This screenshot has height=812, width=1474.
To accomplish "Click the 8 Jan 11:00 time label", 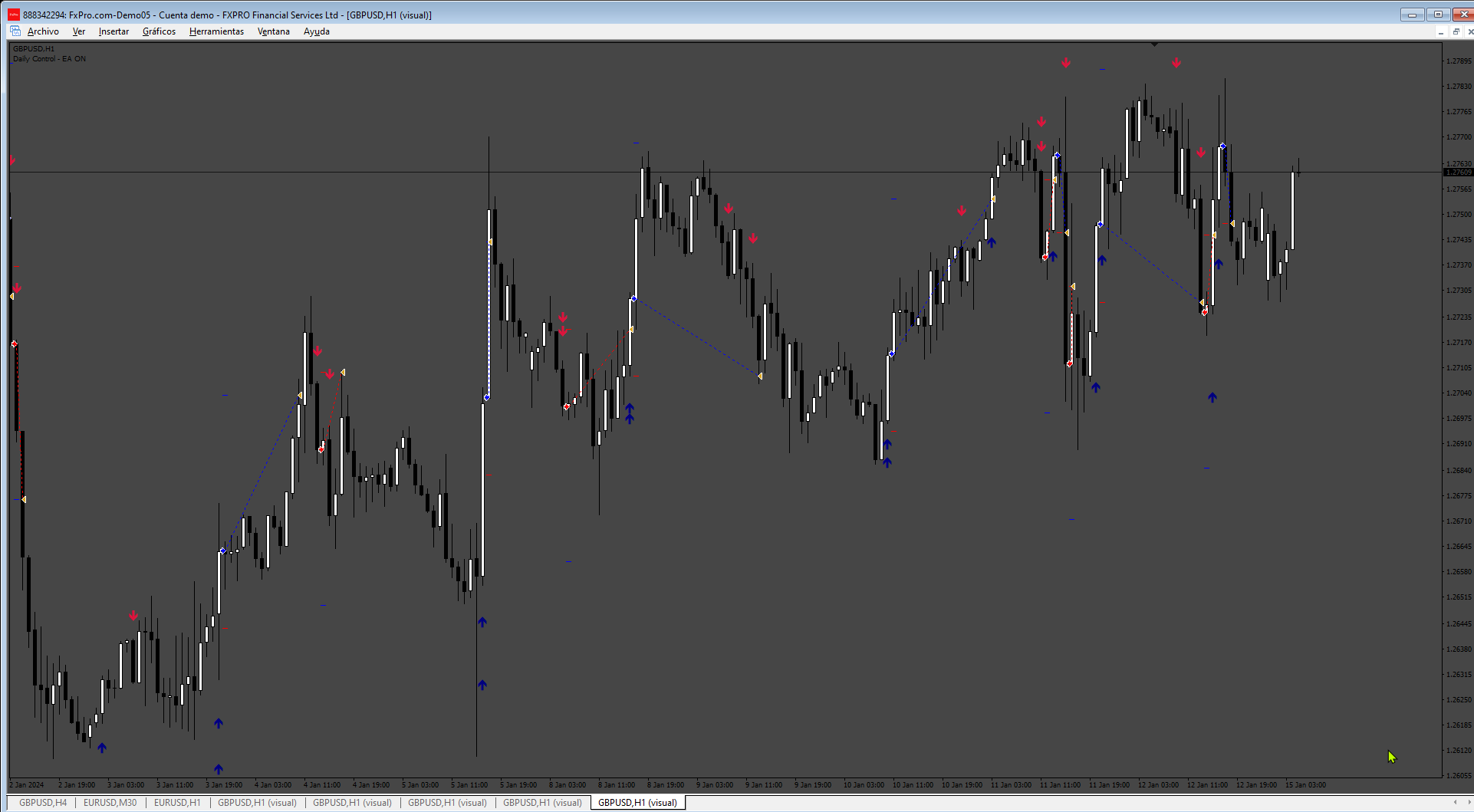I will [x=617, y=785].
